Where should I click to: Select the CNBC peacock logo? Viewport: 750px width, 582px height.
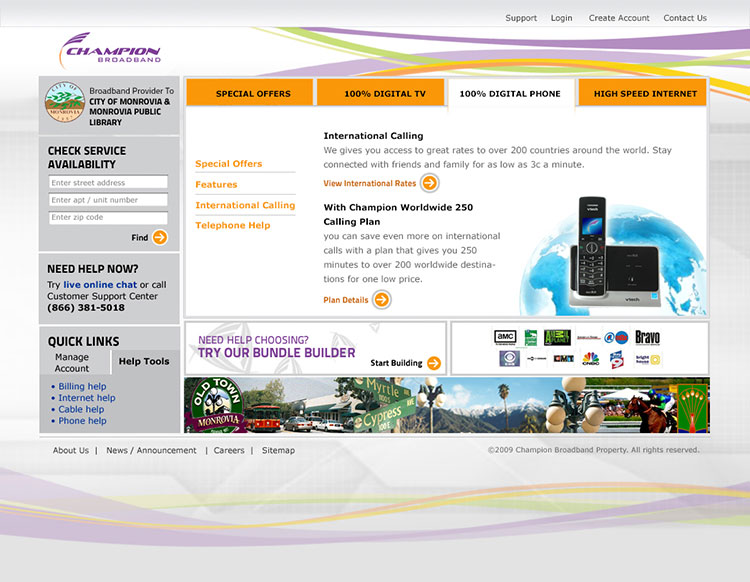click(591, 358)
